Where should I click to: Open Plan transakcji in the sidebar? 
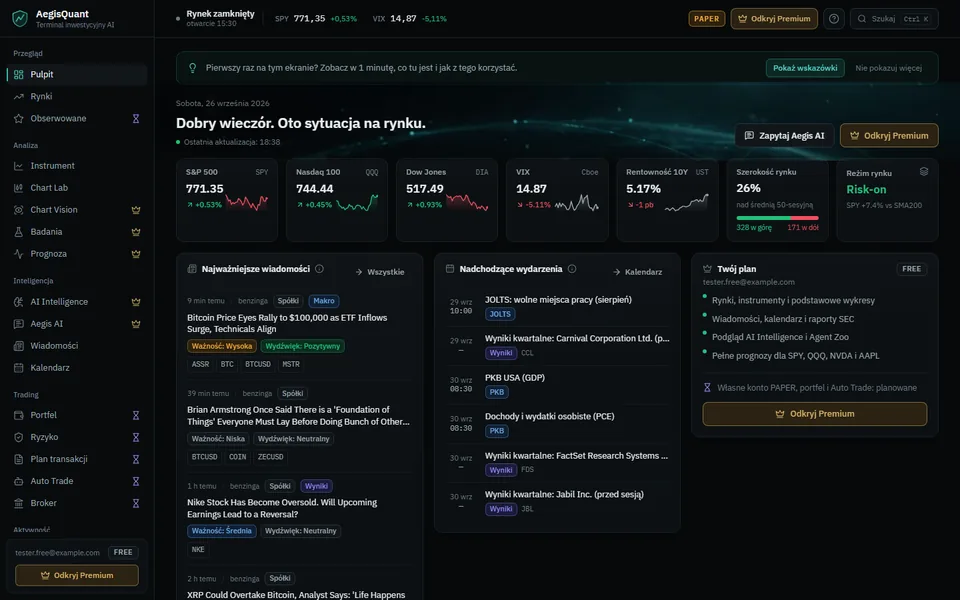77,459
